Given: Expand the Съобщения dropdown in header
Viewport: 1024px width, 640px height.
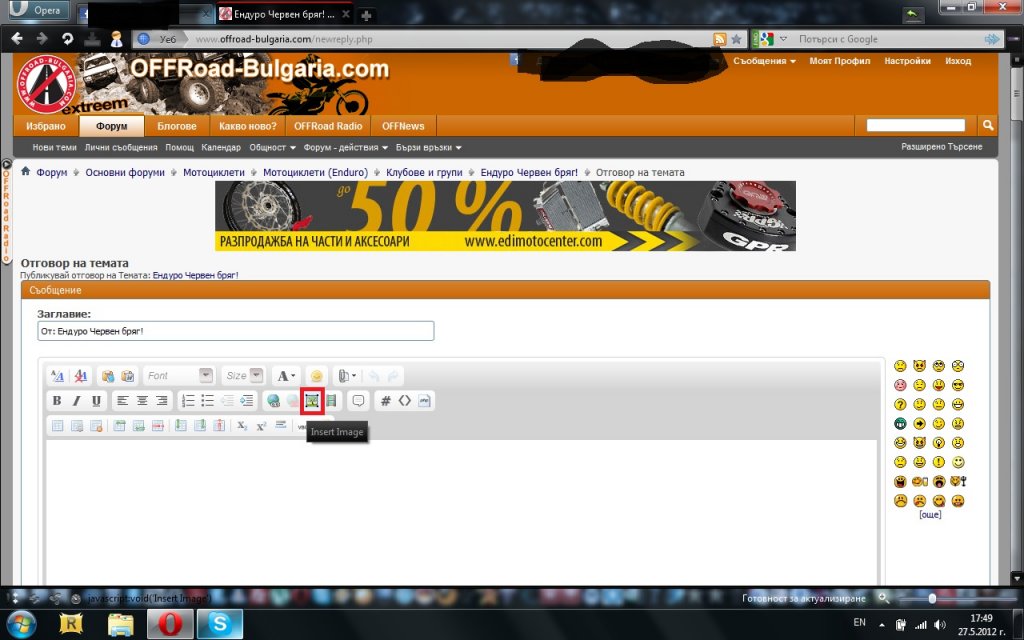Looking at the screenshot, I should pos(764,61).
